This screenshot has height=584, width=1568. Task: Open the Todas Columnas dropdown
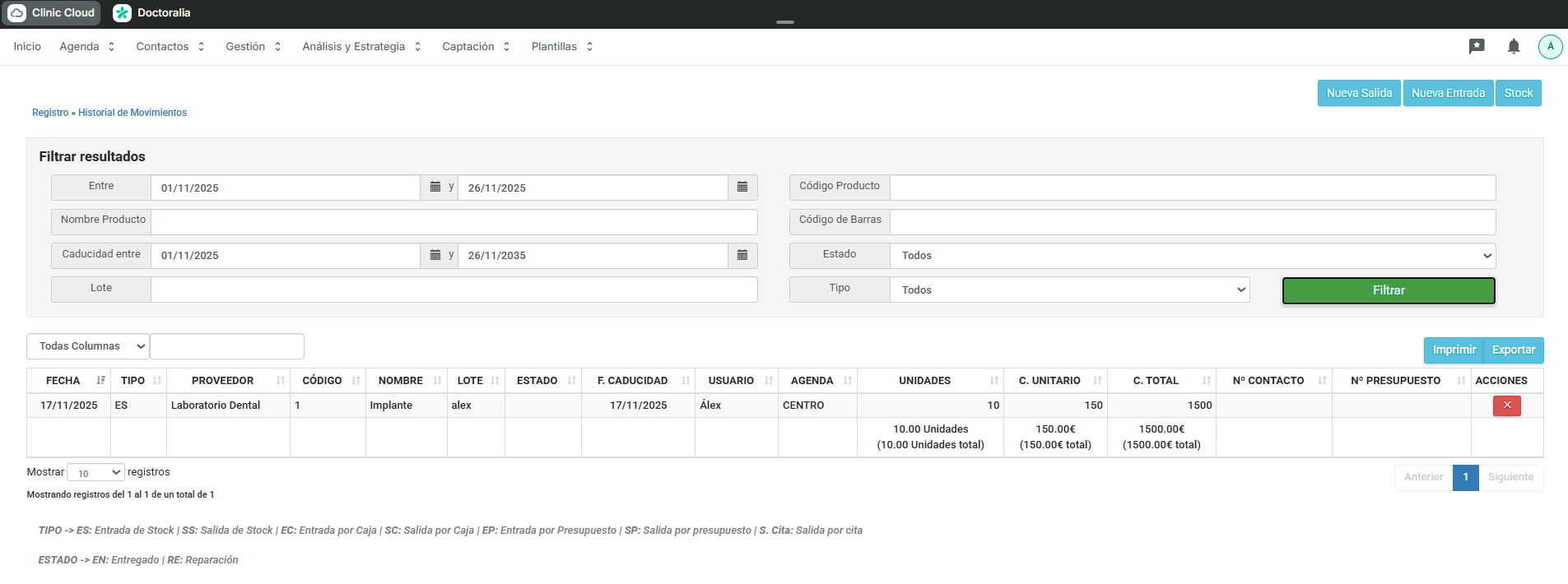coord(88,346)
